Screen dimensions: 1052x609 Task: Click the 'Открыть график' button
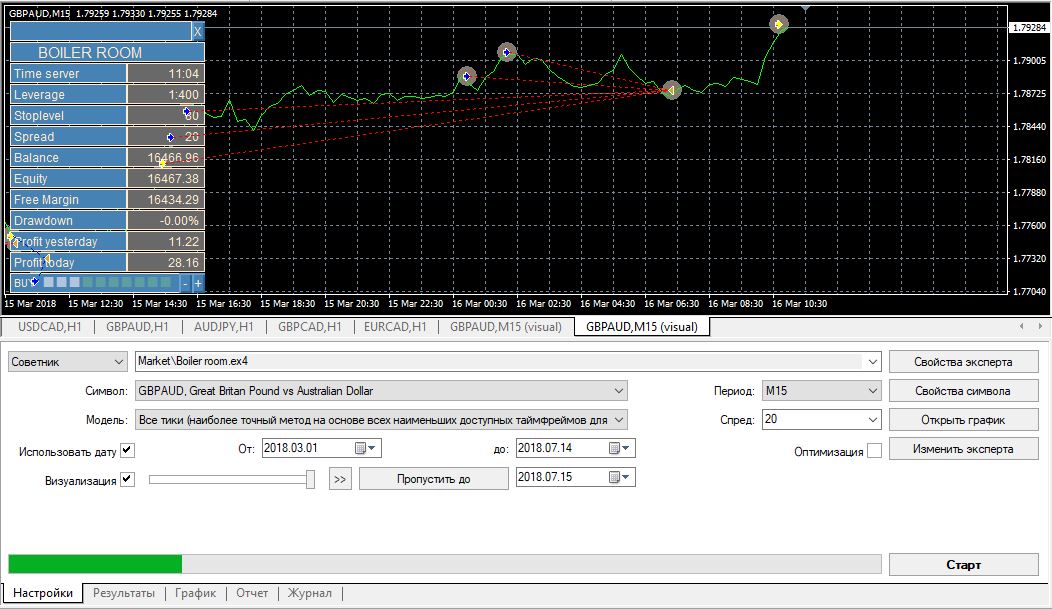click(x=963, y=420)
